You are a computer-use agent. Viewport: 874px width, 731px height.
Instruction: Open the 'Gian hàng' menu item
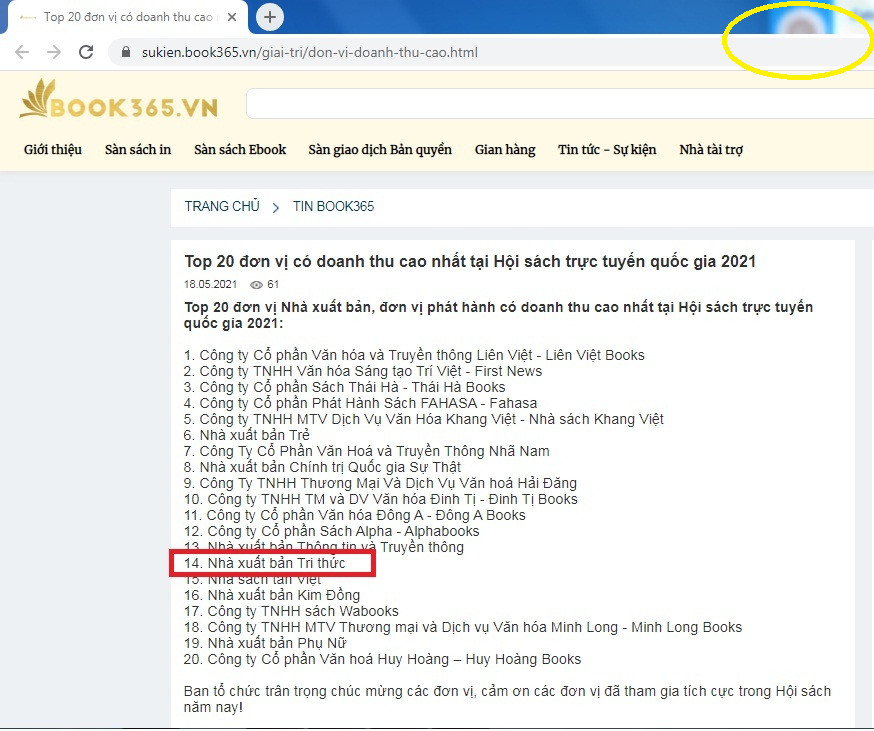tap(505, 149)
